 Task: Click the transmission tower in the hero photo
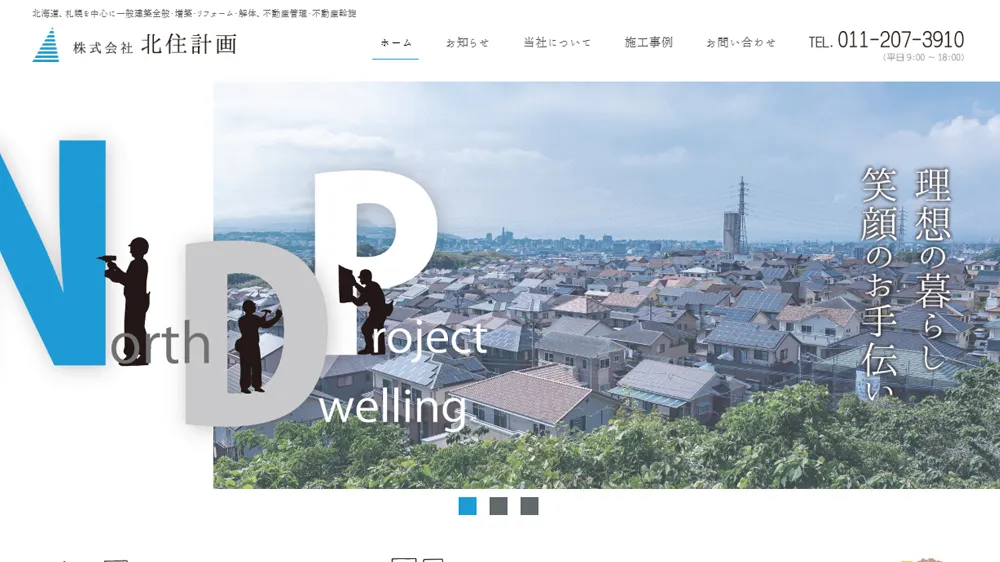pyautogui.click(x=742, y=216)
